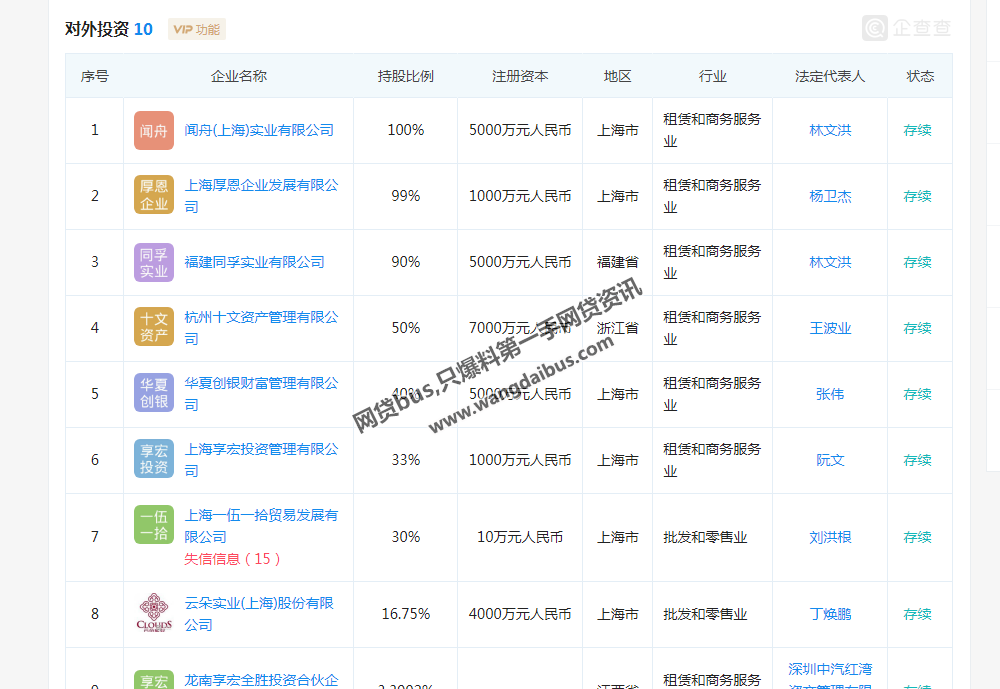Click the 一伍一拾 green logo icon
Viewport: 1000px width, 689px height.
(x=153, y=525)
